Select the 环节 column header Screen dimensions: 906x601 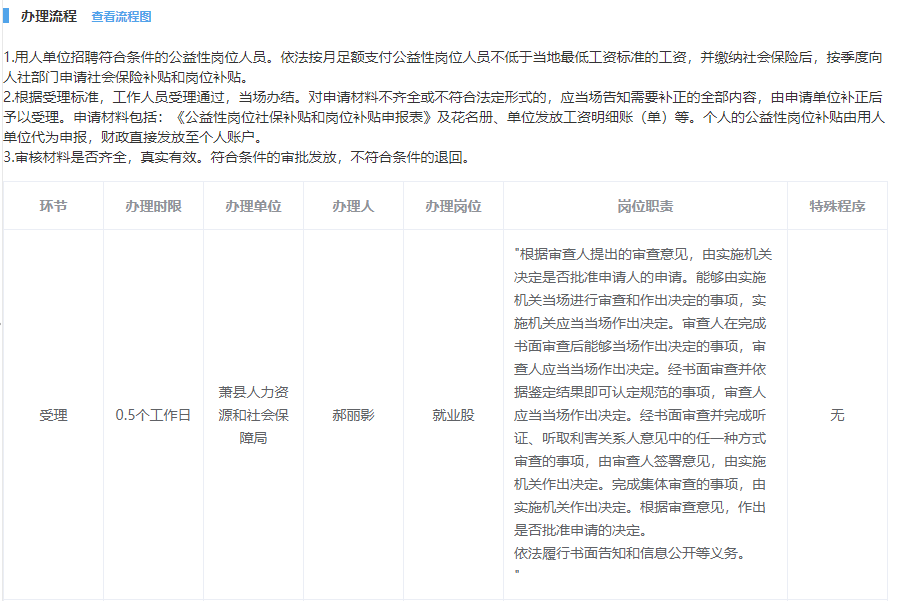[x=53, y=206]
